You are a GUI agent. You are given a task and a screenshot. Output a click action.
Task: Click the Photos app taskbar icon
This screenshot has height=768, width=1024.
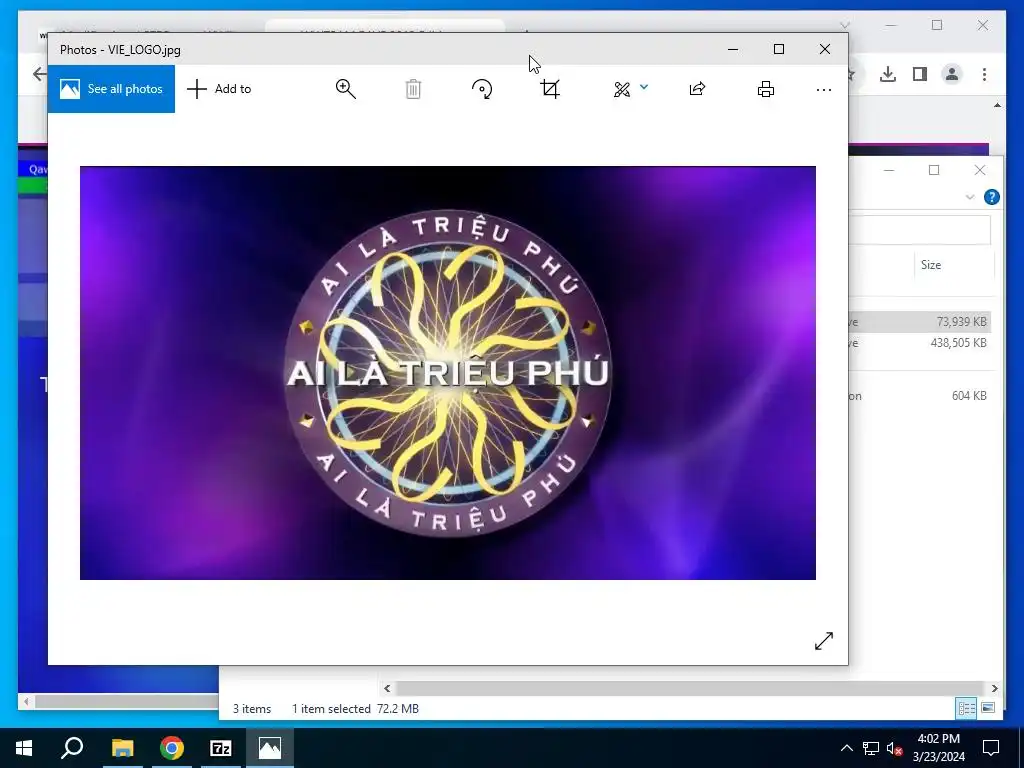pyautogui.click(x=270, y=748)
